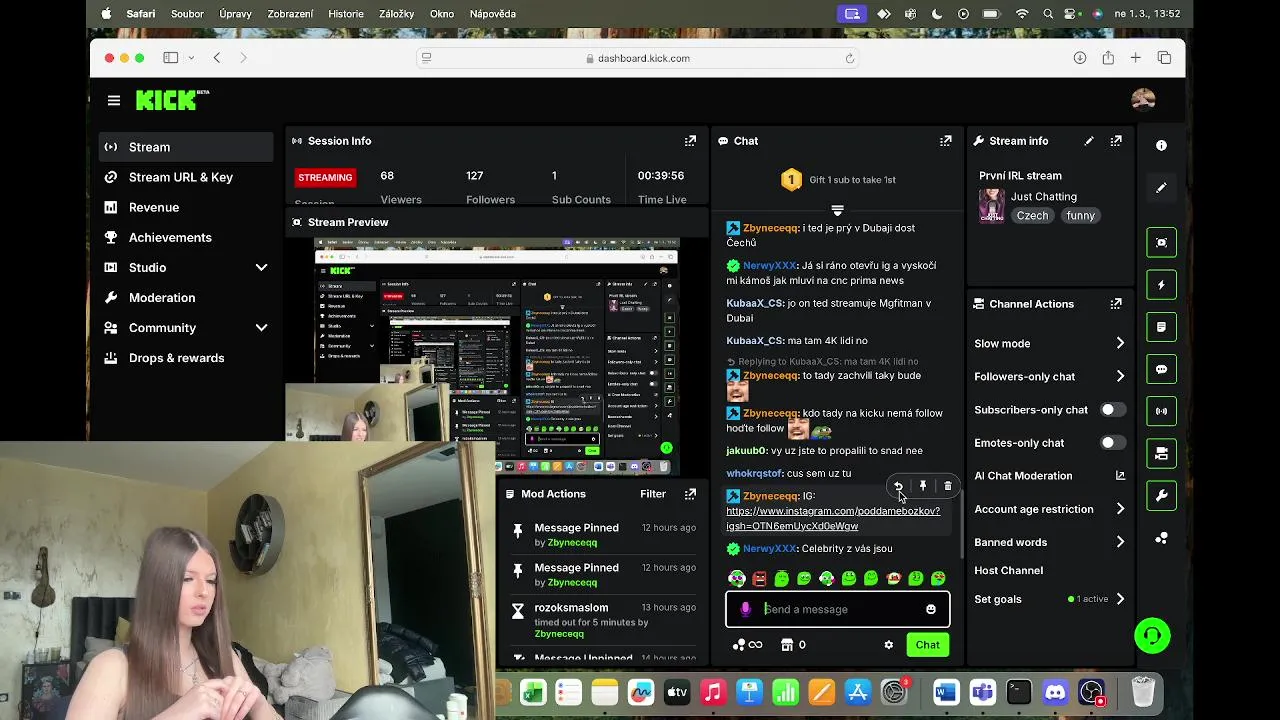This screenshot has height=720, width=1280.
Task: Click the Just Chatting category thumbnail
Action: (x=991, y=206)
